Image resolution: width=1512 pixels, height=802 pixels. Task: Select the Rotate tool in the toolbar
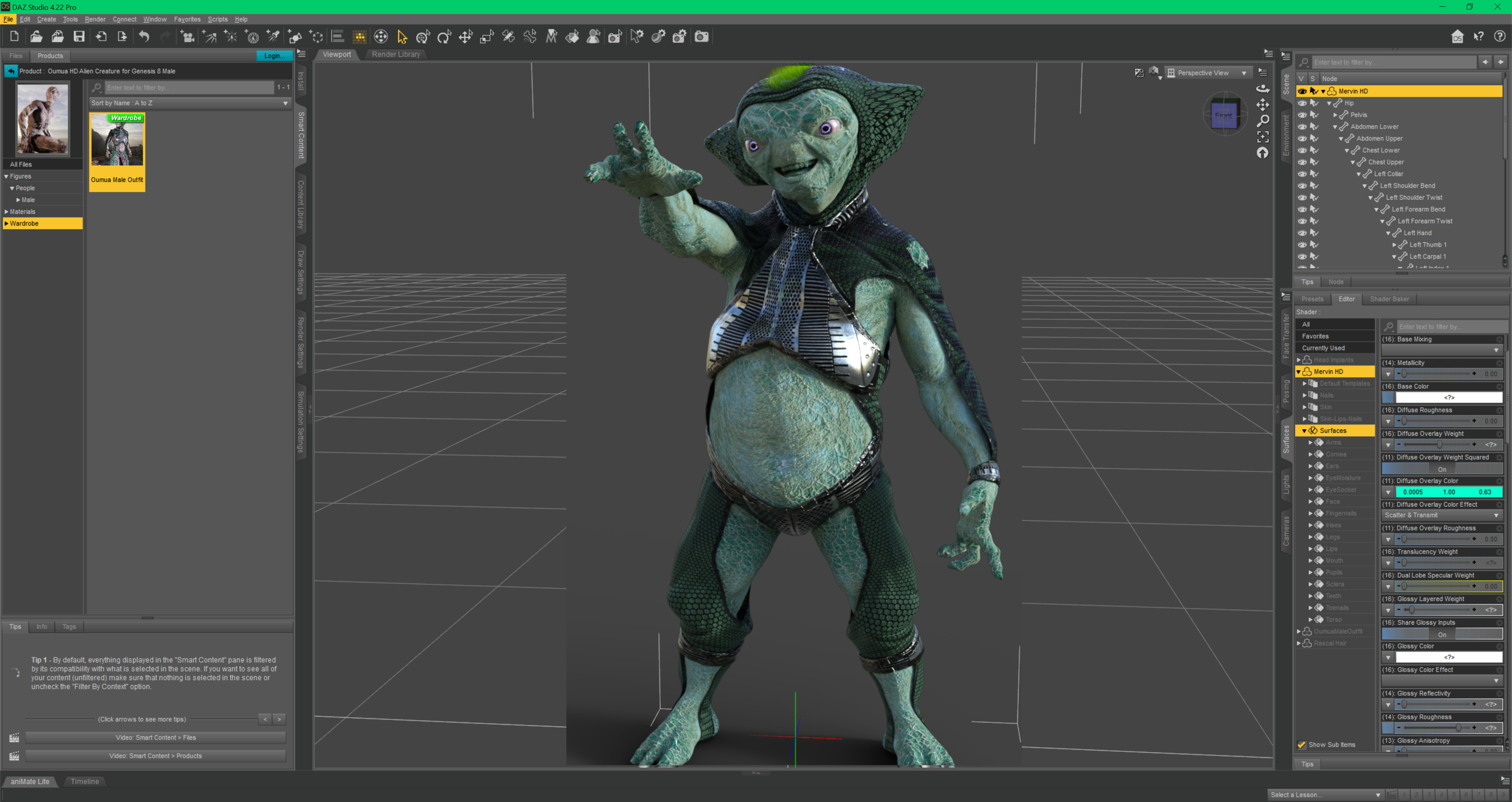point(444,36)
